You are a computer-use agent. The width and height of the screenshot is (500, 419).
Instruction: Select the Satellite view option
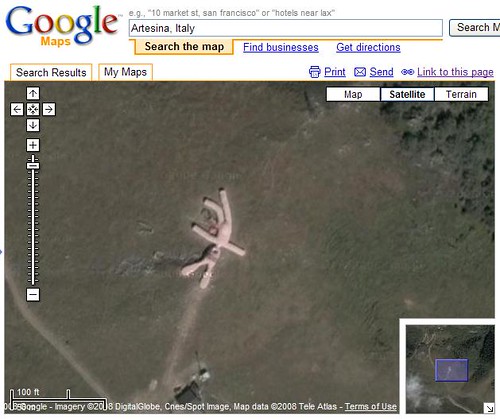point(407,94)
